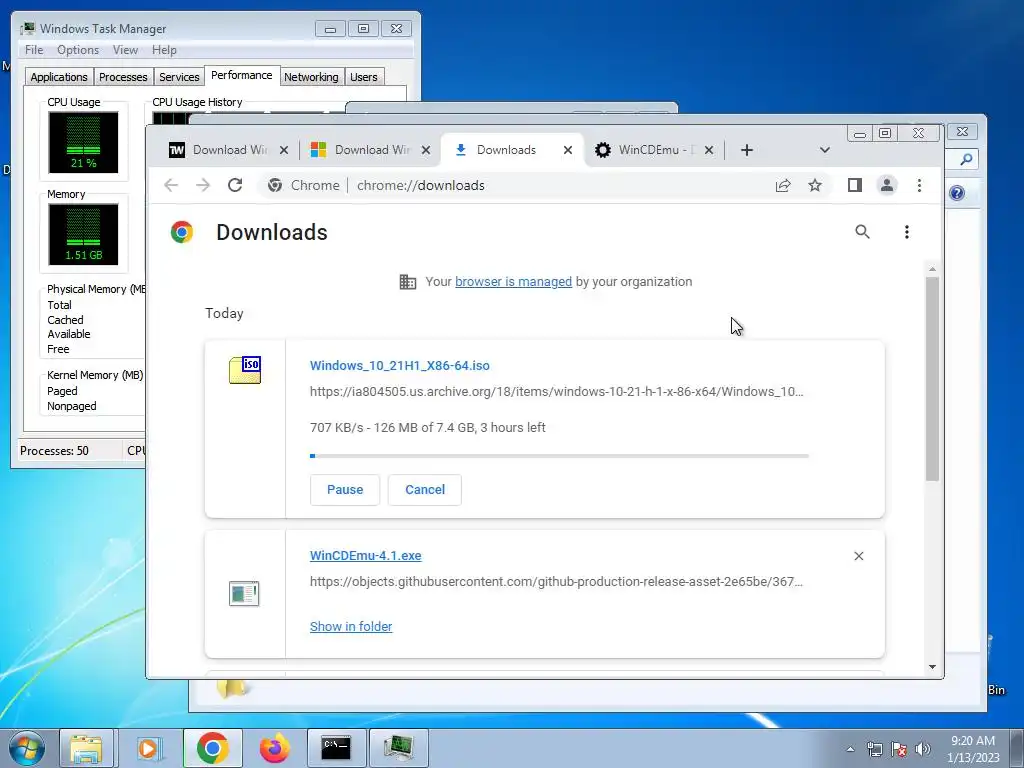Switch to Task Manager's Applications tab
1024x768 pixels.
click(59, 77)
